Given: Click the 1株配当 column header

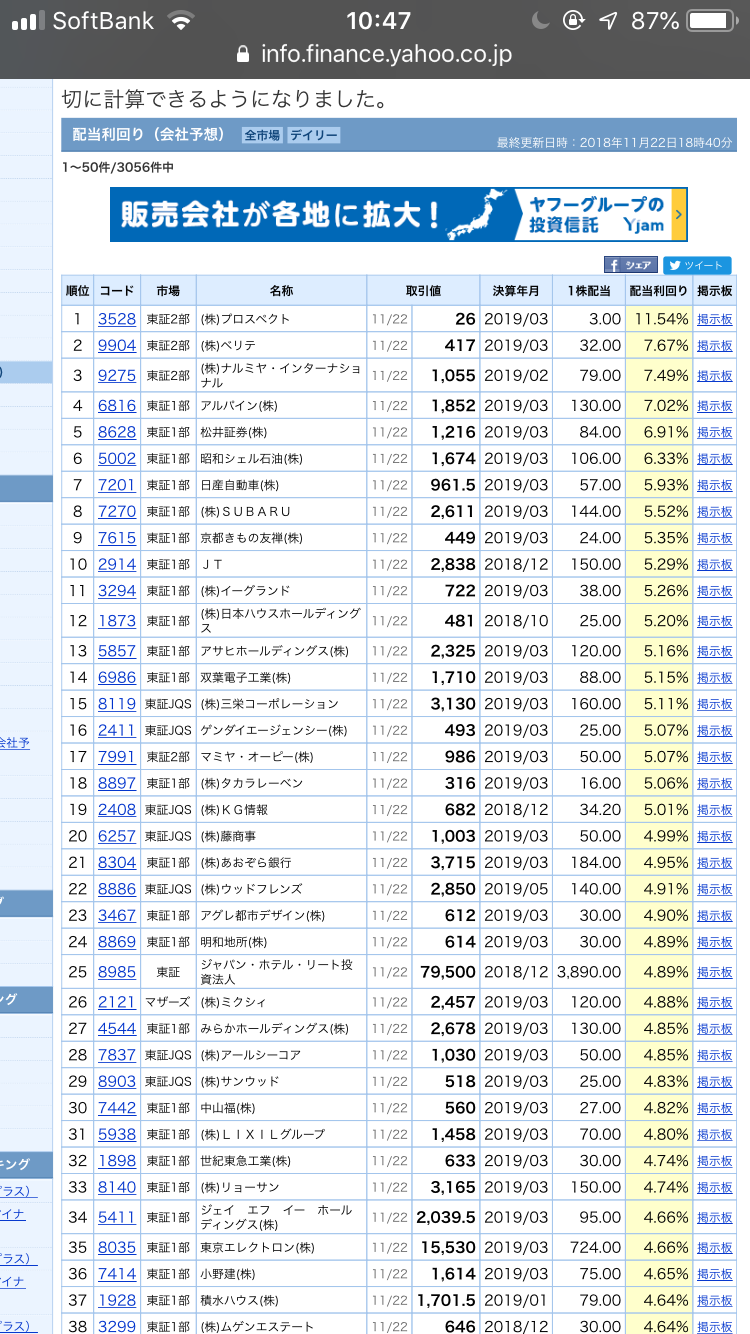Looking at the screenshot, I should click(589, 291).
